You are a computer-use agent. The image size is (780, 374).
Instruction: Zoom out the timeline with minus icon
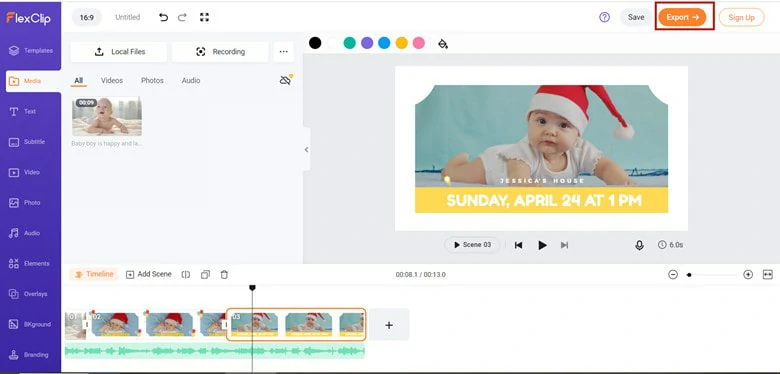[673, 275]
